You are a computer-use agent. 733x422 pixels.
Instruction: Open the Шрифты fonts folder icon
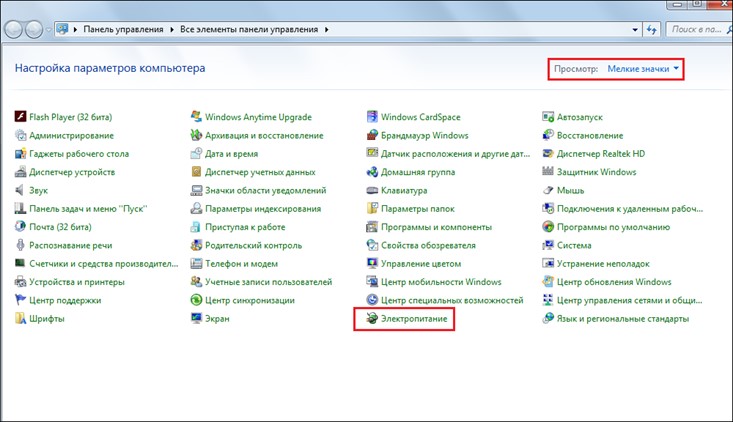click(20, 319)
